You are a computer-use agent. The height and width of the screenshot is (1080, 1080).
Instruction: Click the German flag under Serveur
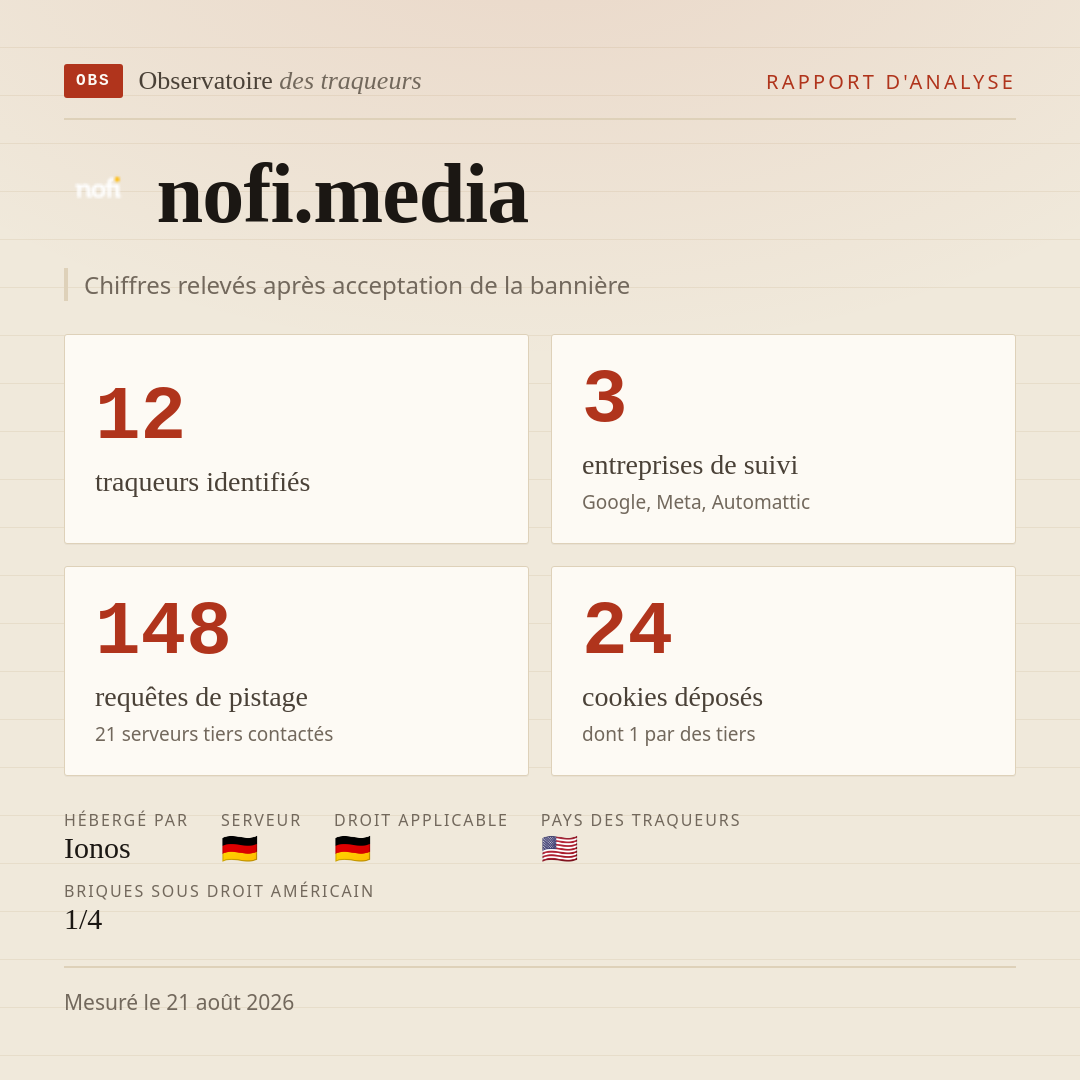tap(239, 849)
